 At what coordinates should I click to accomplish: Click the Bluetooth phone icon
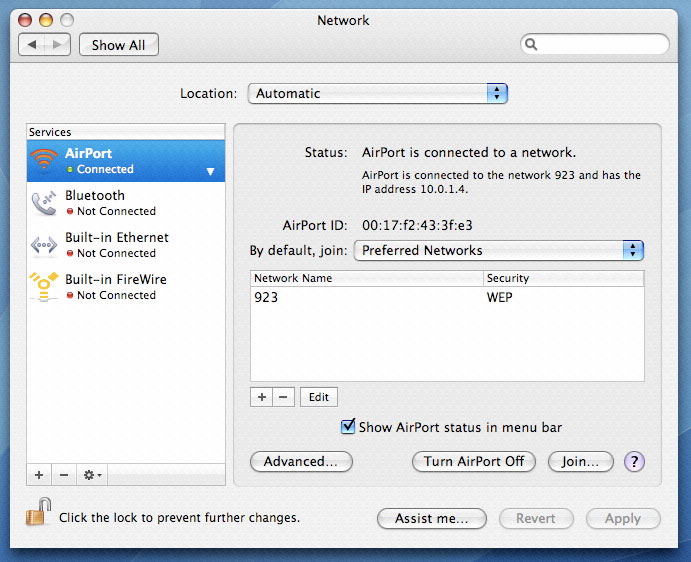[x=44, y=203]
